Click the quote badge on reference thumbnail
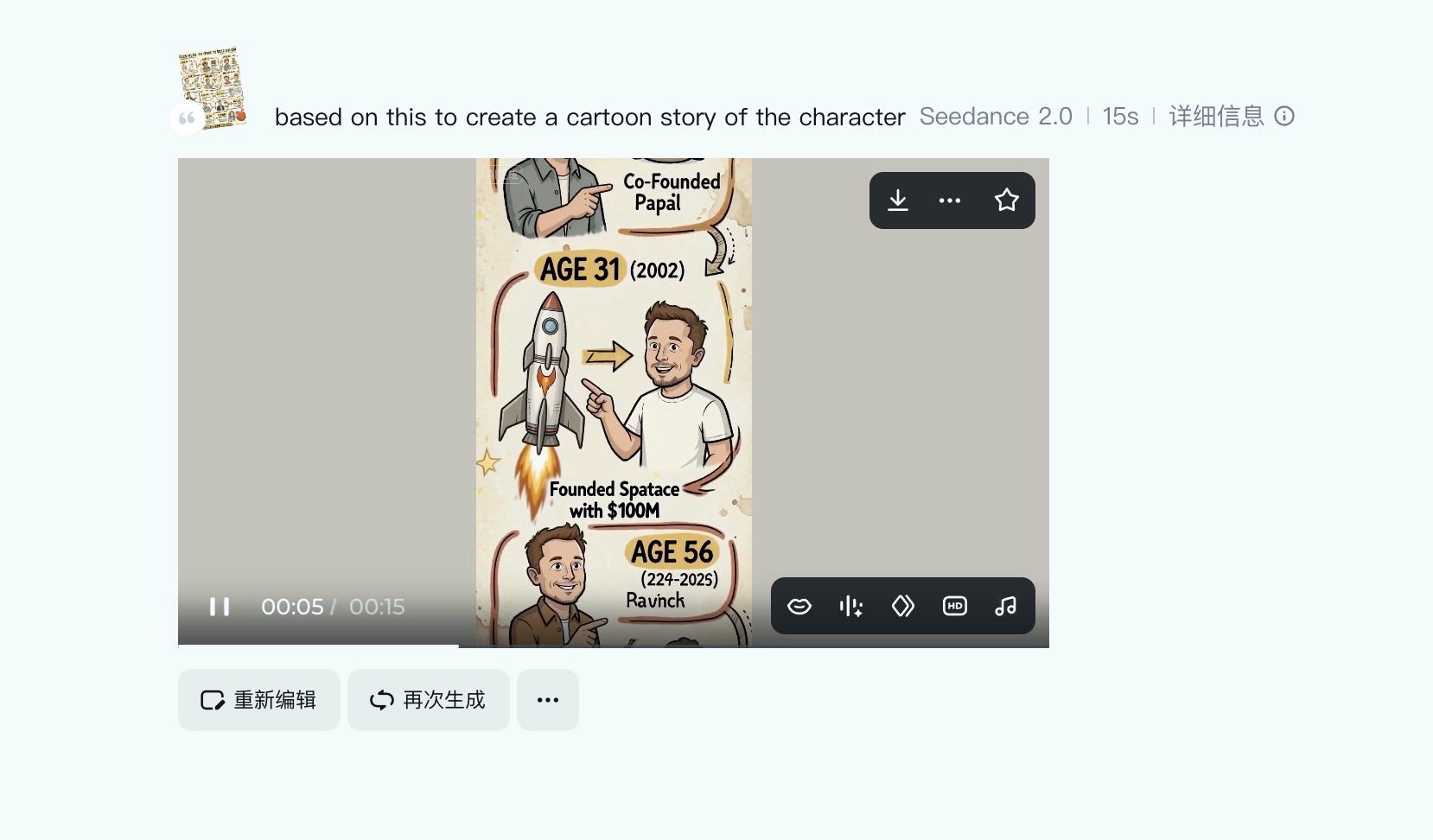The width and height of the screenshot is (1433, 840). pos(187,118)
